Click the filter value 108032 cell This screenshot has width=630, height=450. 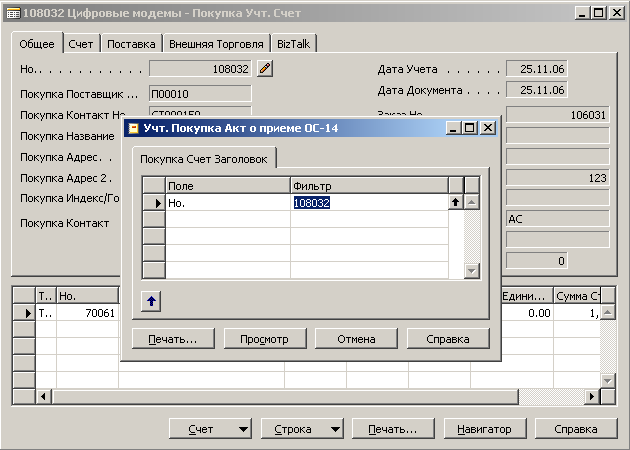click(369, 202)
